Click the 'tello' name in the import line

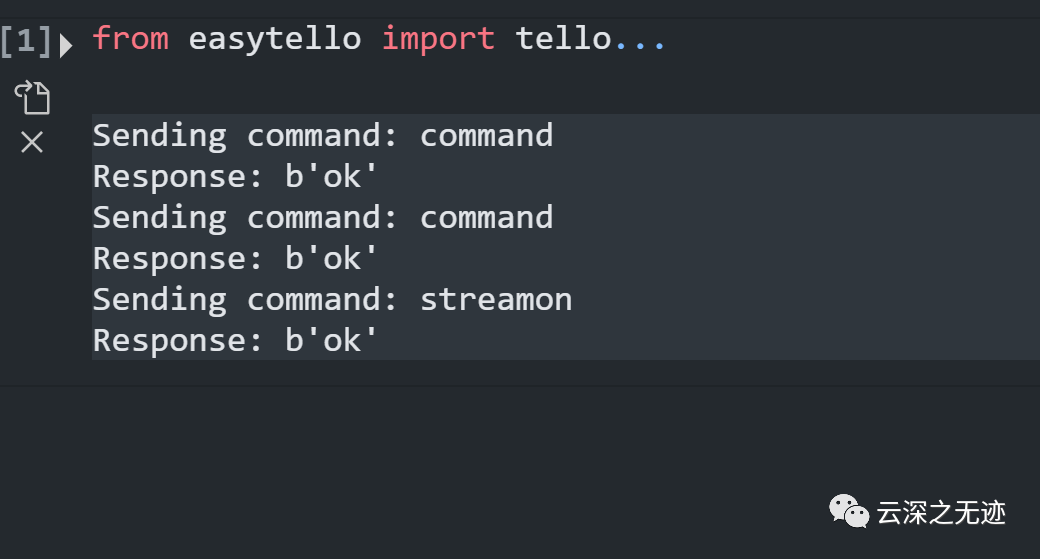(563, 39)
